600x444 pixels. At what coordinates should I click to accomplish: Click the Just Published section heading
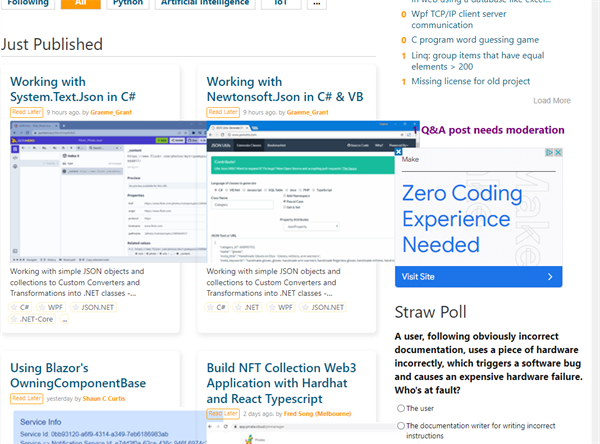pyautogui.click(x=52, y=44)
